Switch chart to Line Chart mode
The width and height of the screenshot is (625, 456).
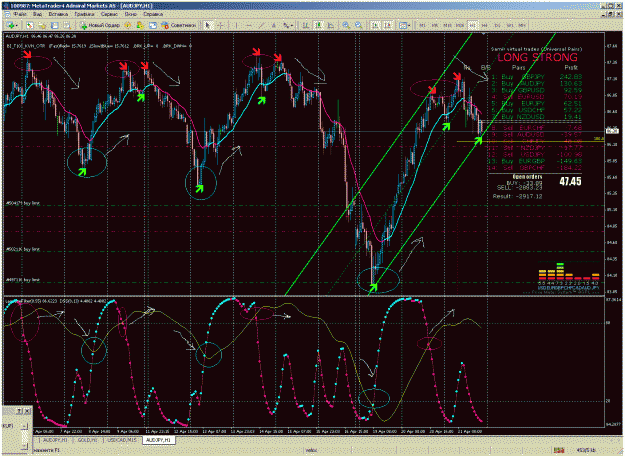coord(331,25)
